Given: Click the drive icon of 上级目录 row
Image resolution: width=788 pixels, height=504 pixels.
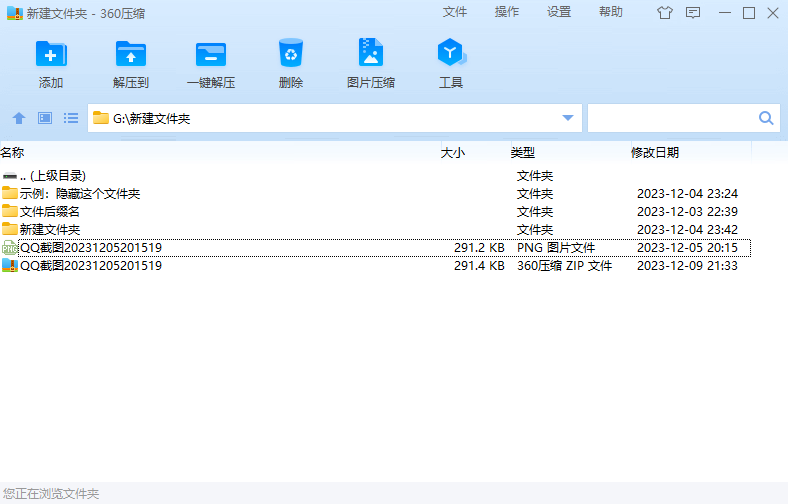Looking at the screenshot, I should click(x=10, y=175).
